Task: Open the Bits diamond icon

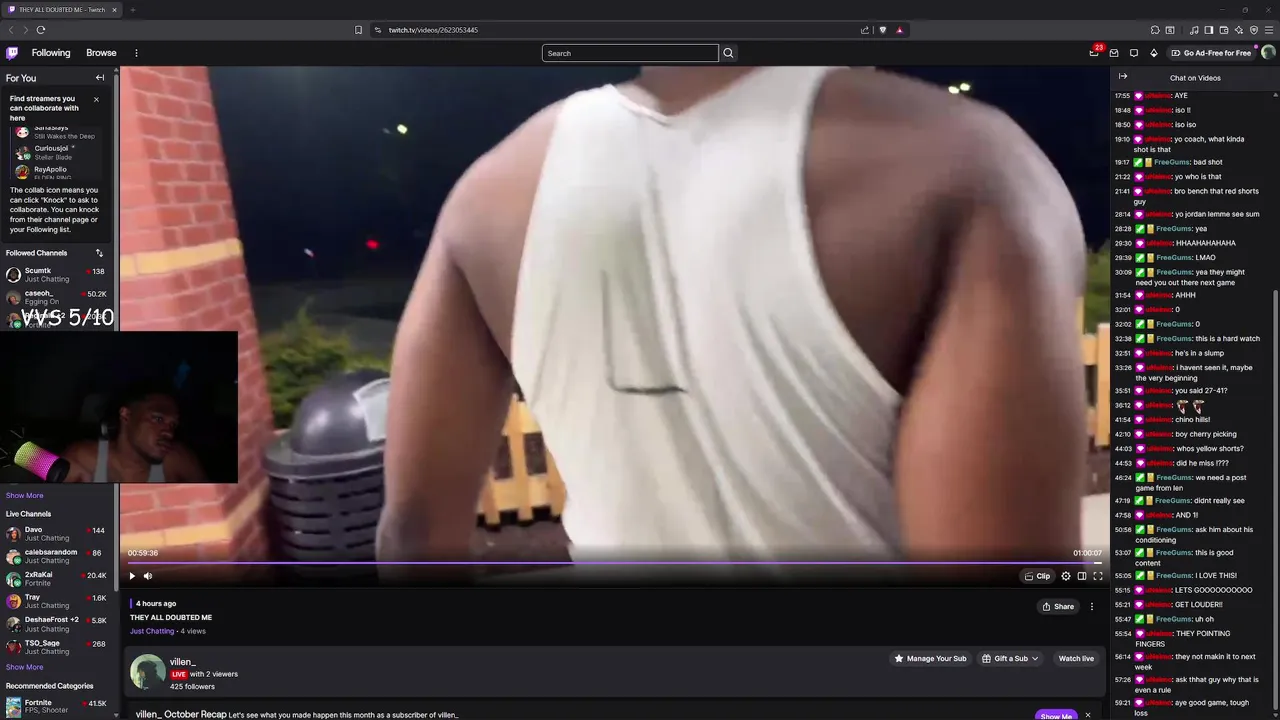Action: tap(1154, 53)
